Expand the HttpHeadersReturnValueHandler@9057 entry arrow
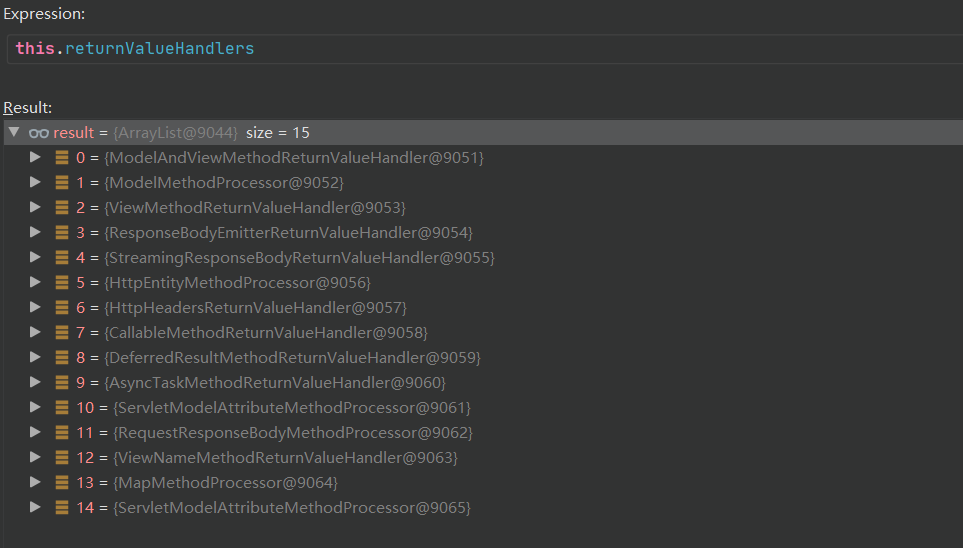Screen dimensions: 963x548 click(x=35, y=308)
